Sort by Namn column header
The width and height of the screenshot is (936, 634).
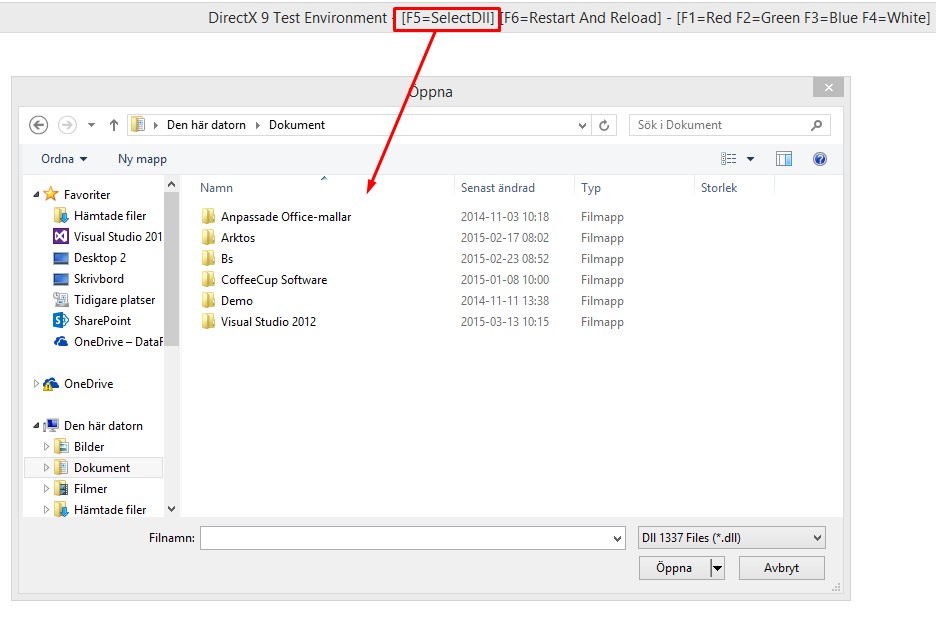(x=216, y=187)
